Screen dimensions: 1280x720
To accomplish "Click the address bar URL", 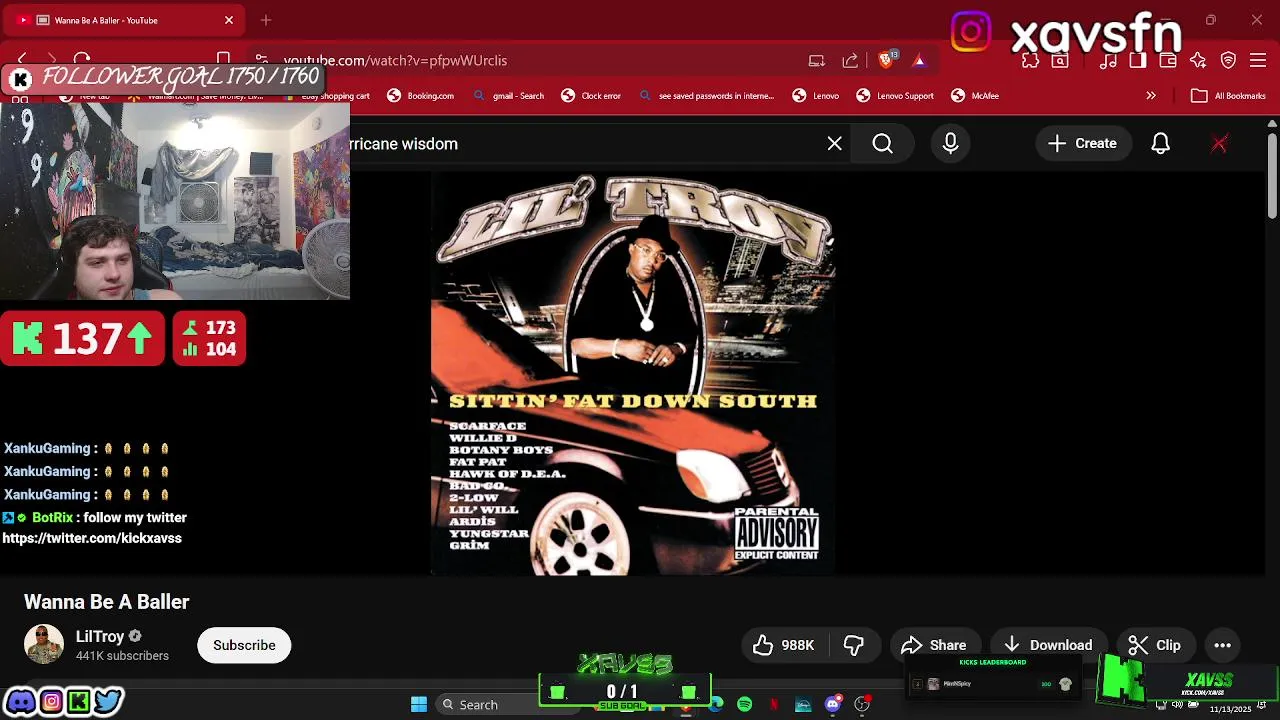I will tap(395, 61).
